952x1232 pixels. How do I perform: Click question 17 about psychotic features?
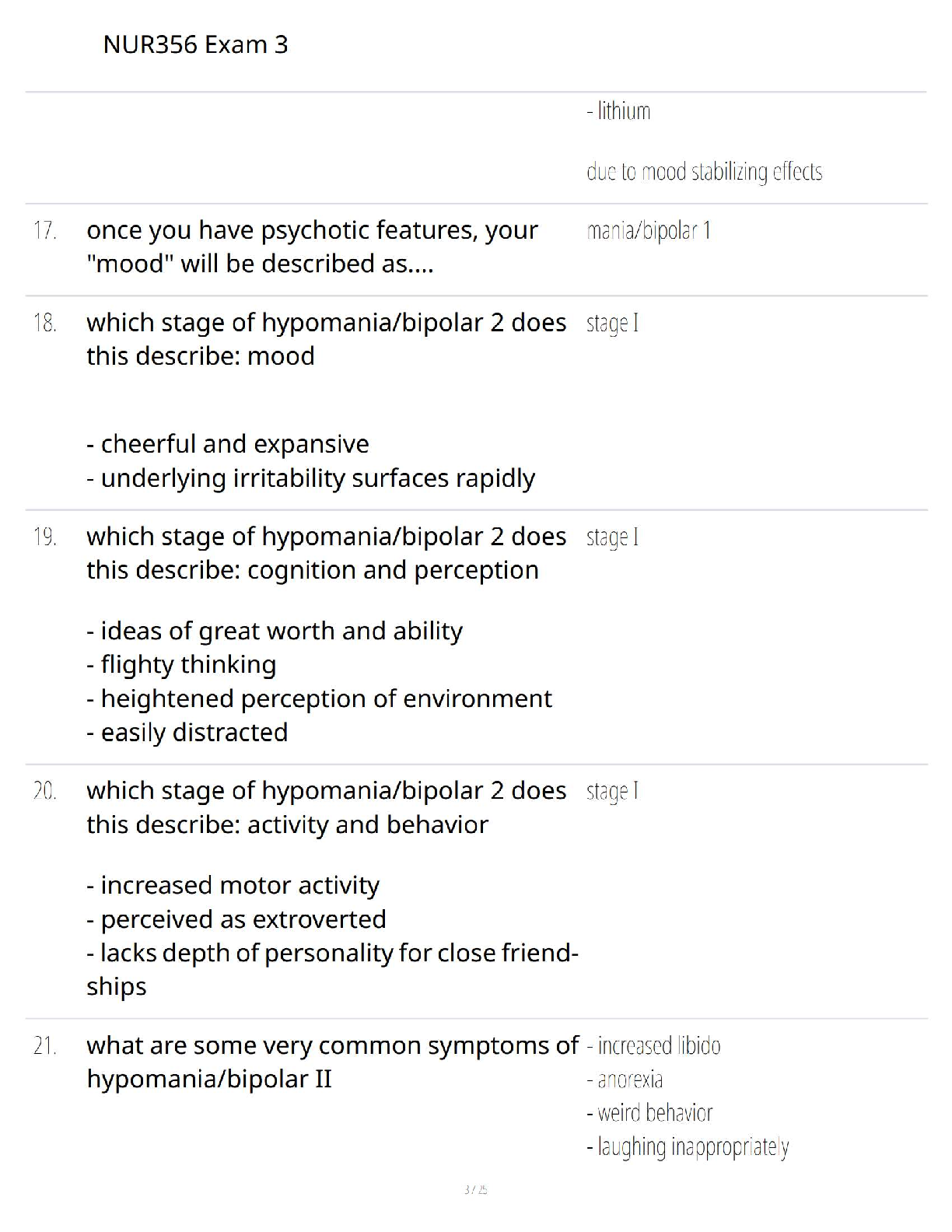312,247
